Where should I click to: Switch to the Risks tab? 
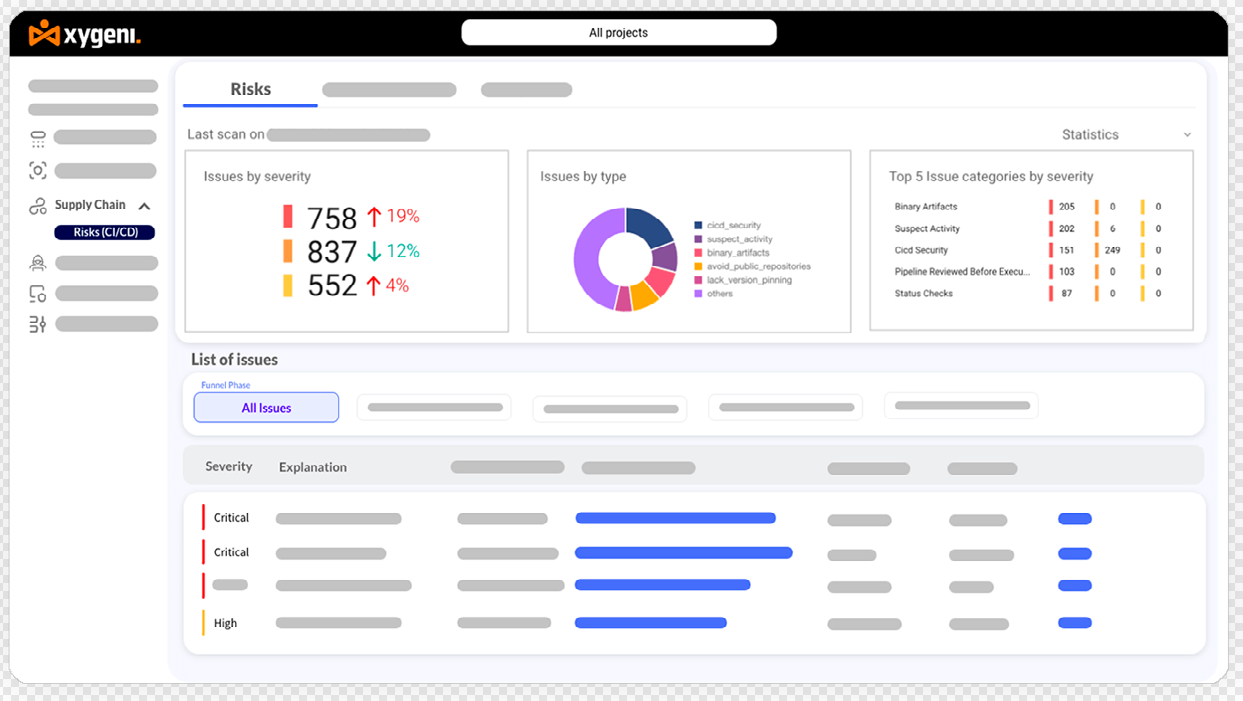click(x=250, y=89)
